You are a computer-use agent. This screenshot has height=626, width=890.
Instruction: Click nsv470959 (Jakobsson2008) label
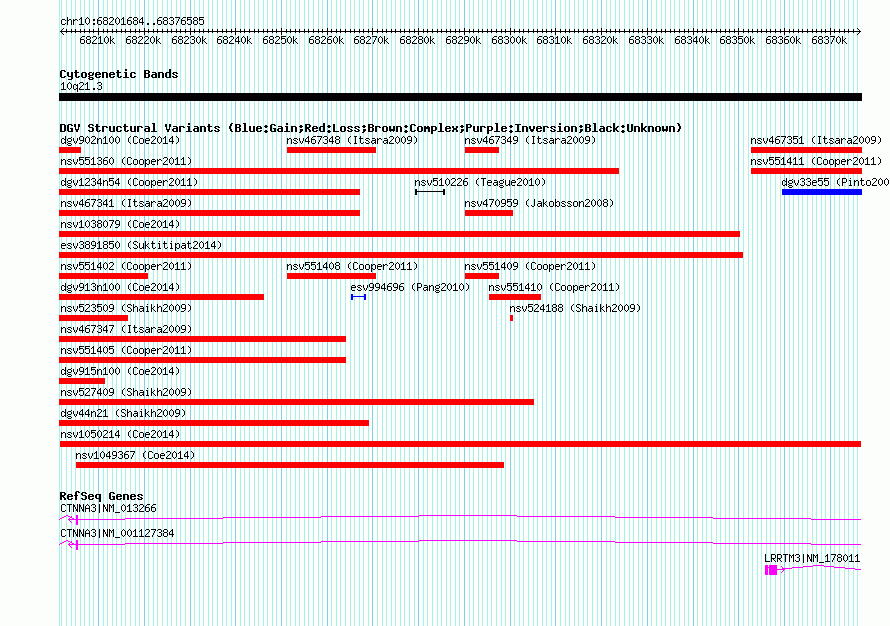pyautogui.click(x=539, y=204)
